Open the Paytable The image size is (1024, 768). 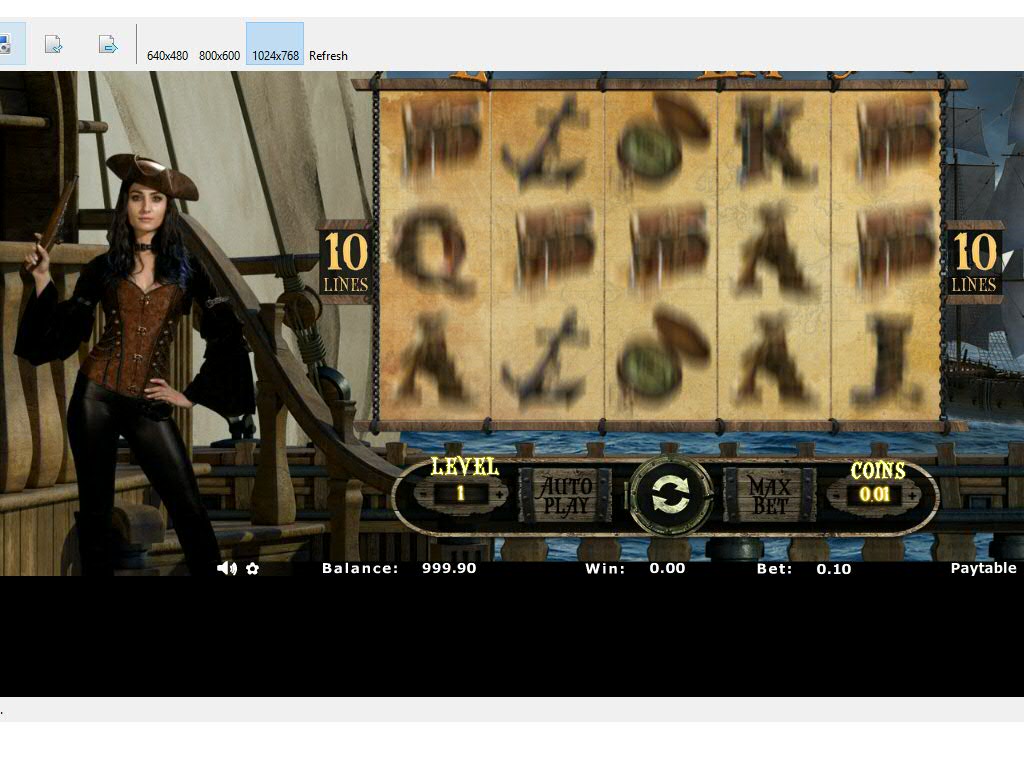click(982, 568)
